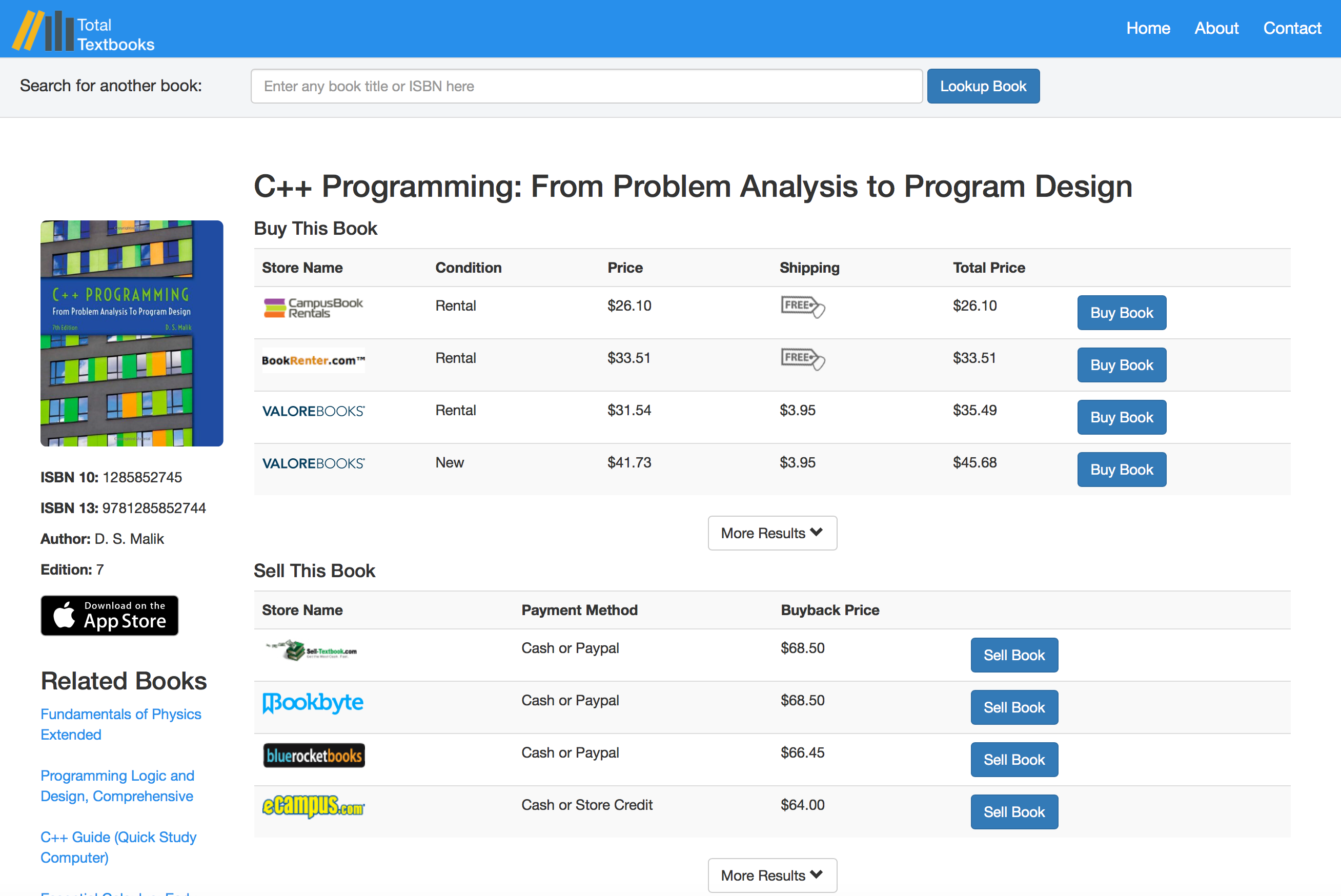This screenshot has height=896, width=1341.
Task: Buy the $26.10 CampusBook rental
Action: click(1121, 313)
